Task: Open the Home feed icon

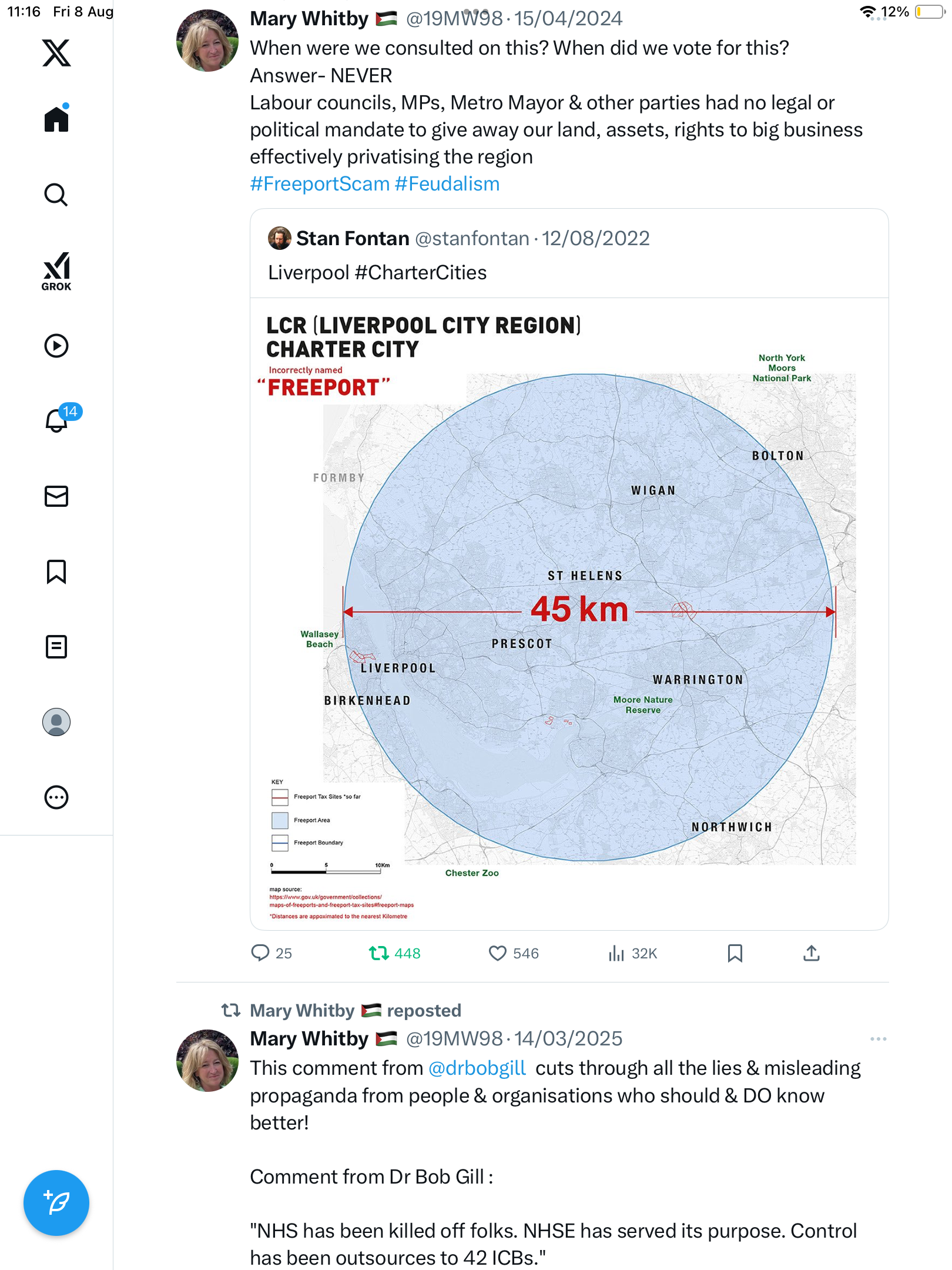Action: pos(56,119)
